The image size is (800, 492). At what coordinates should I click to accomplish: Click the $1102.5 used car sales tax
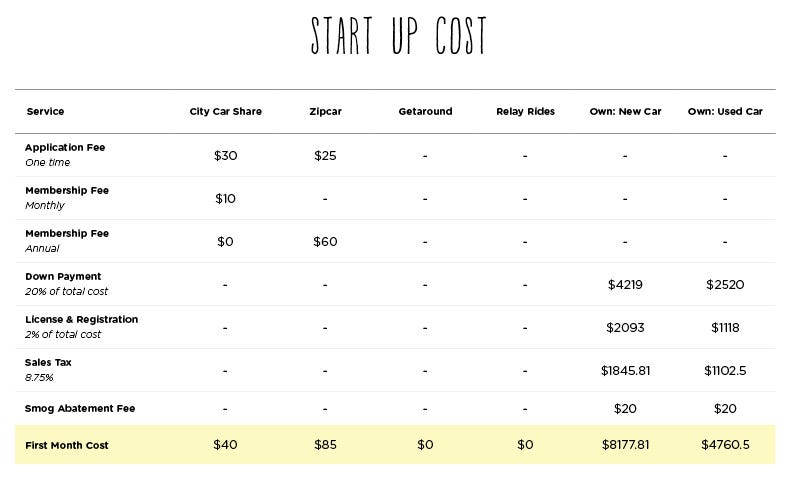725,371
